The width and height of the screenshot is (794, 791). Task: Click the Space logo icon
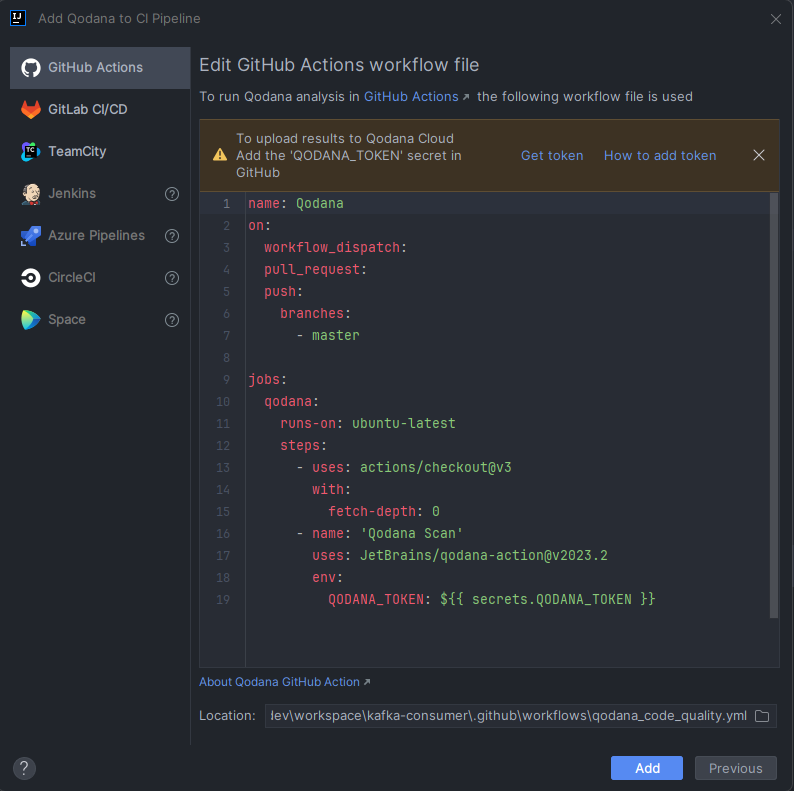pos(31,320)
